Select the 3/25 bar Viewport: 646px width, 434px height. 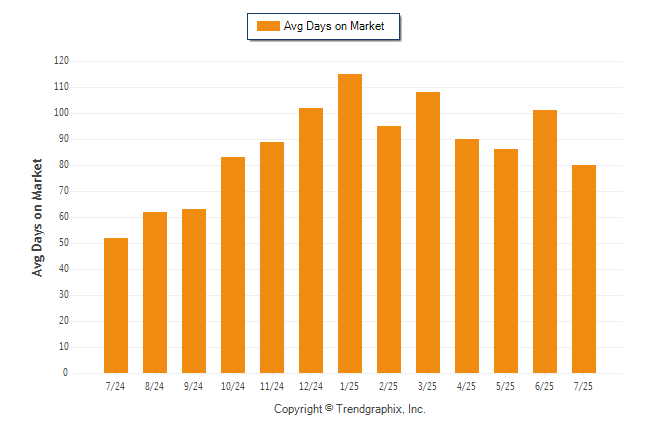coord(428,232)
